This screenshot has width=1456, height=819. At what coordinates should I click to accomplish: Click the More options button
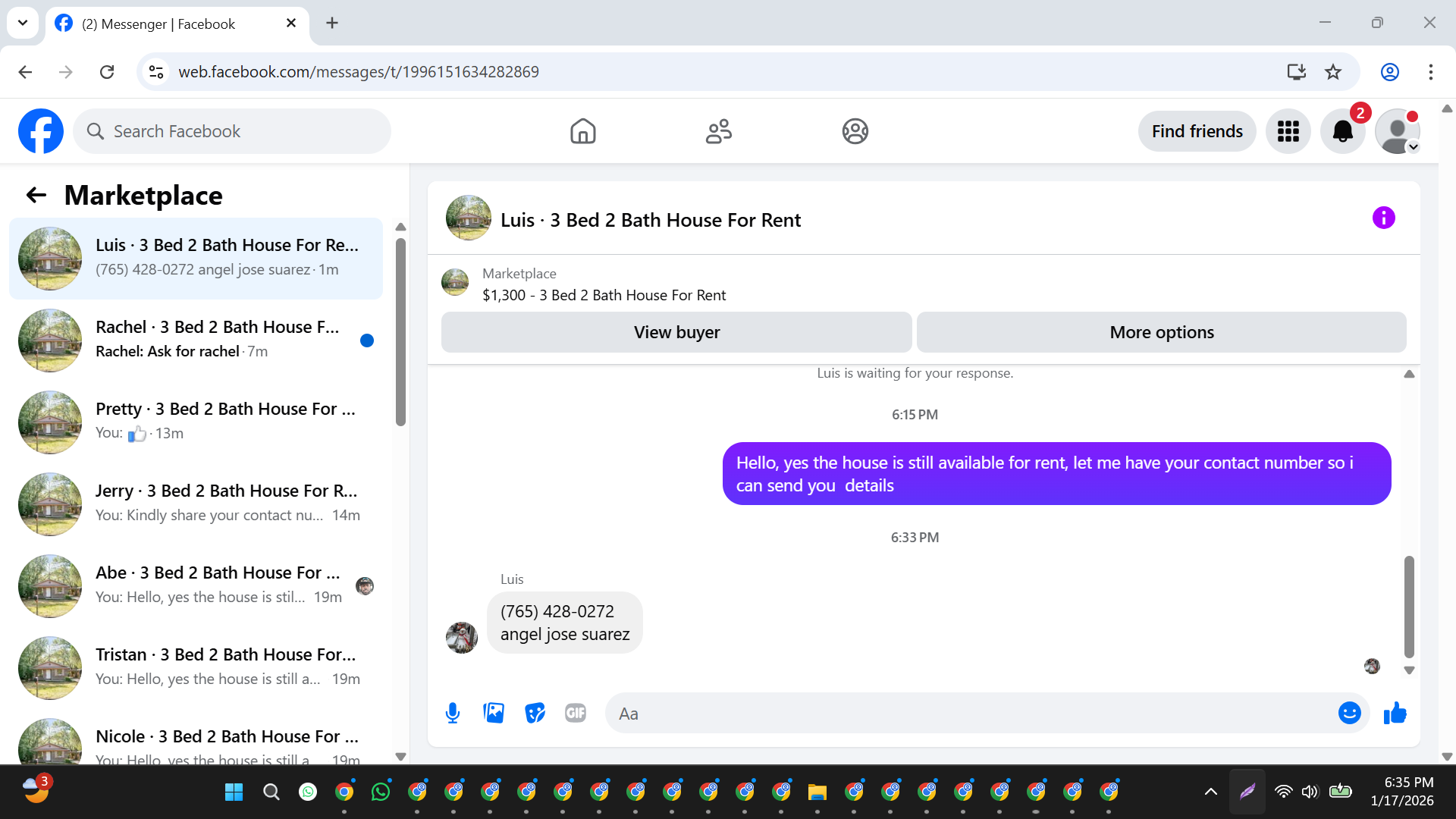tap(1161, 332)
